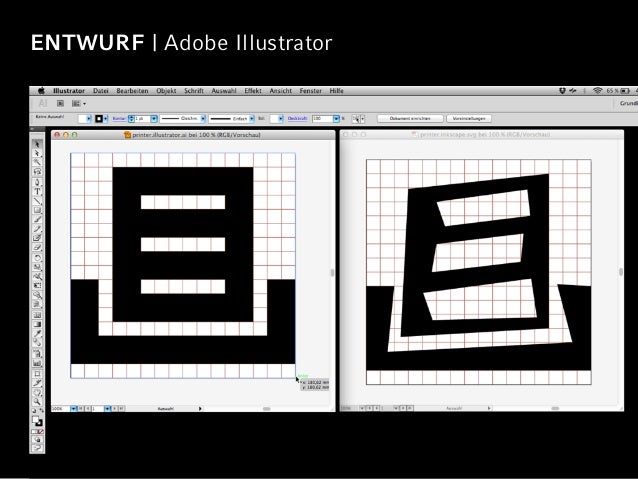Select the Scale tool
This screenshot has height=479, width=638.
(x=37, y=267)
